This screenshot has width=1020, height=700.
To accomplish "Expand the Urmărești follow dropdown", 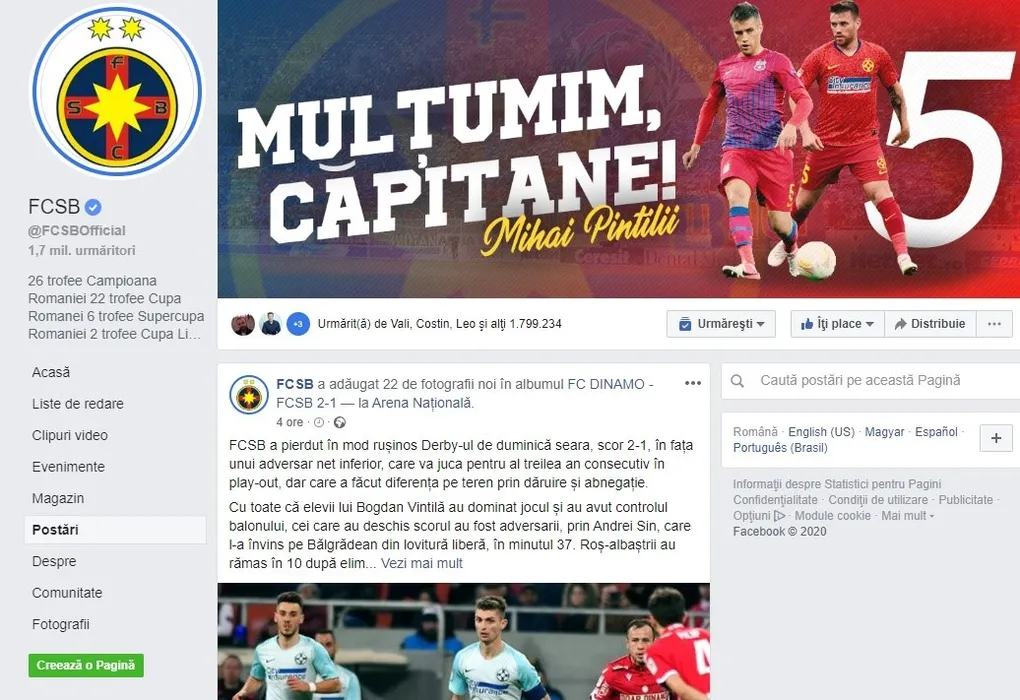I will coord(721,324).
